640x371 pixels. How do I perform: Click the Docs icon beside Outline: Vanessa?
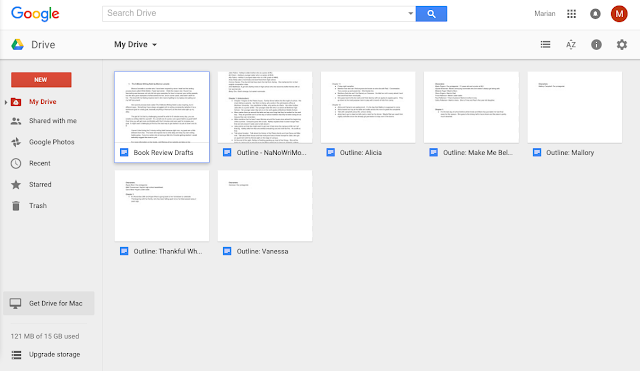coord(227,251)
